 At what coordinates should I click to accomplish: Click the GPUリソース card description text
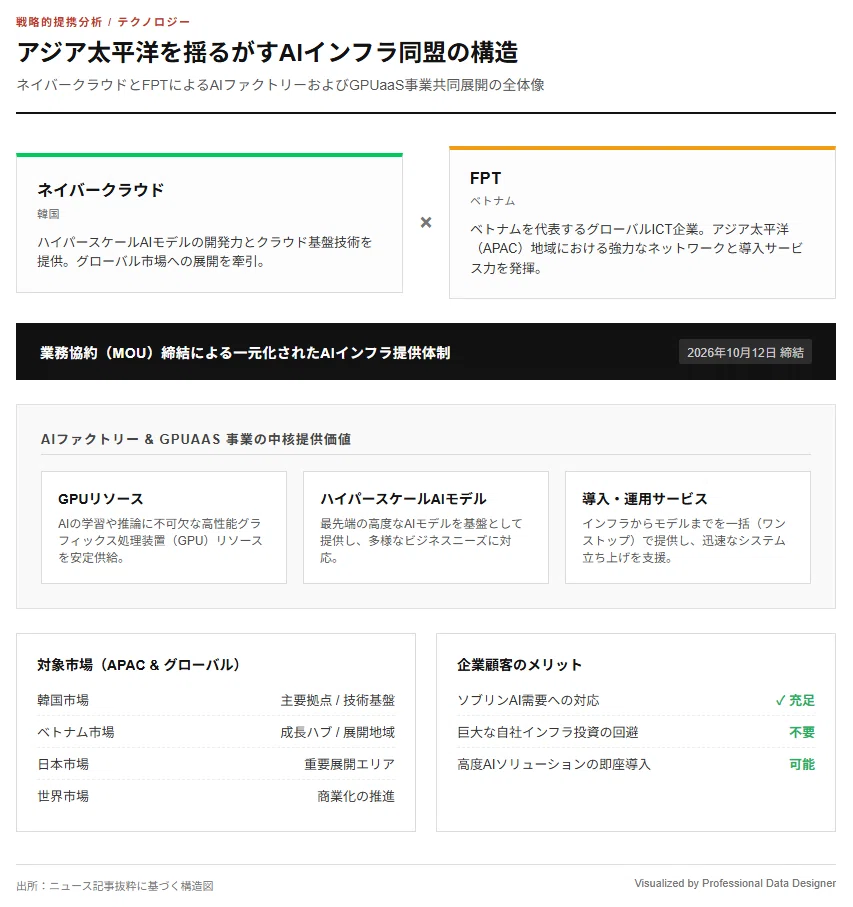pyautogui.click(x=160, y=540)
